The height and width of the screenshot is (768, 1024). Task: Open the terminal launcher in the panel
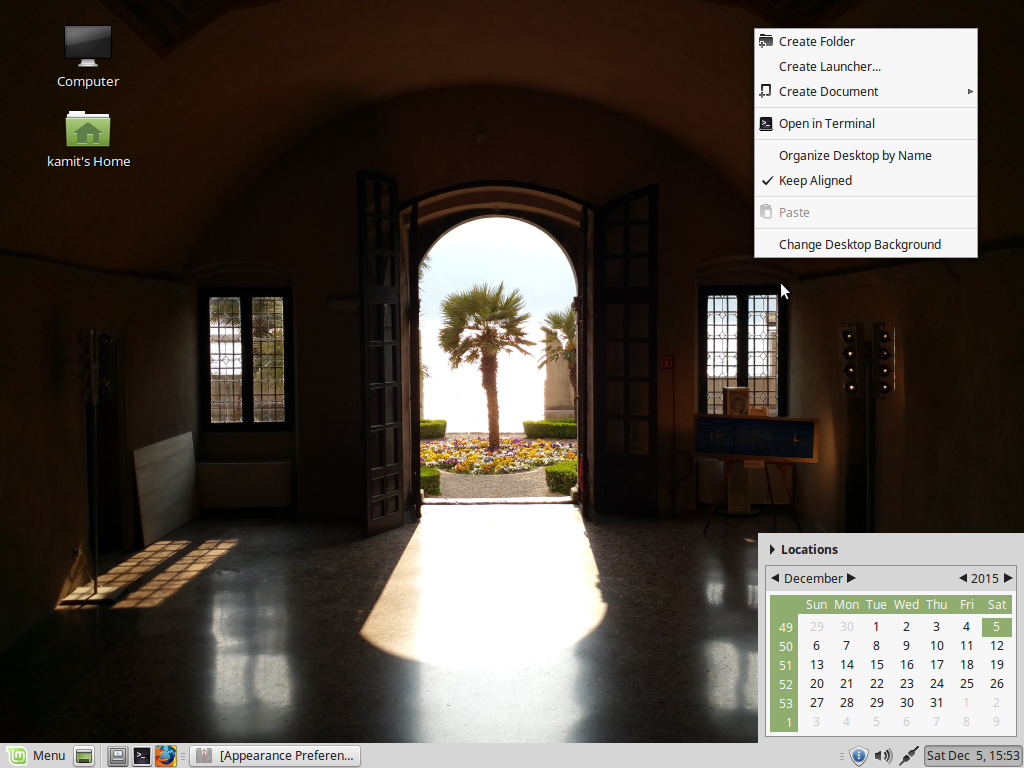pos(141,755)
